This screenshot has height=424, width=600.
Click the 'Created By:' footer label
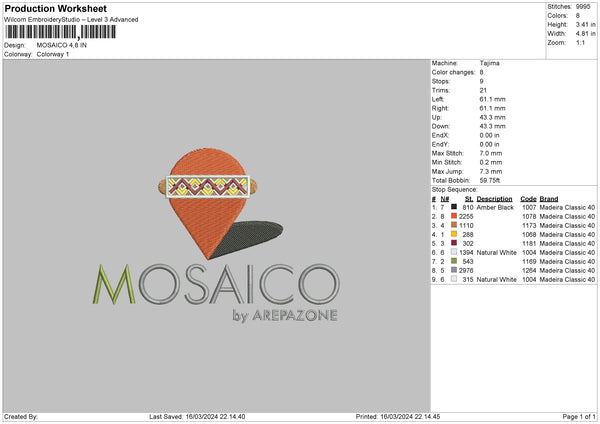(x=21, y=416)
